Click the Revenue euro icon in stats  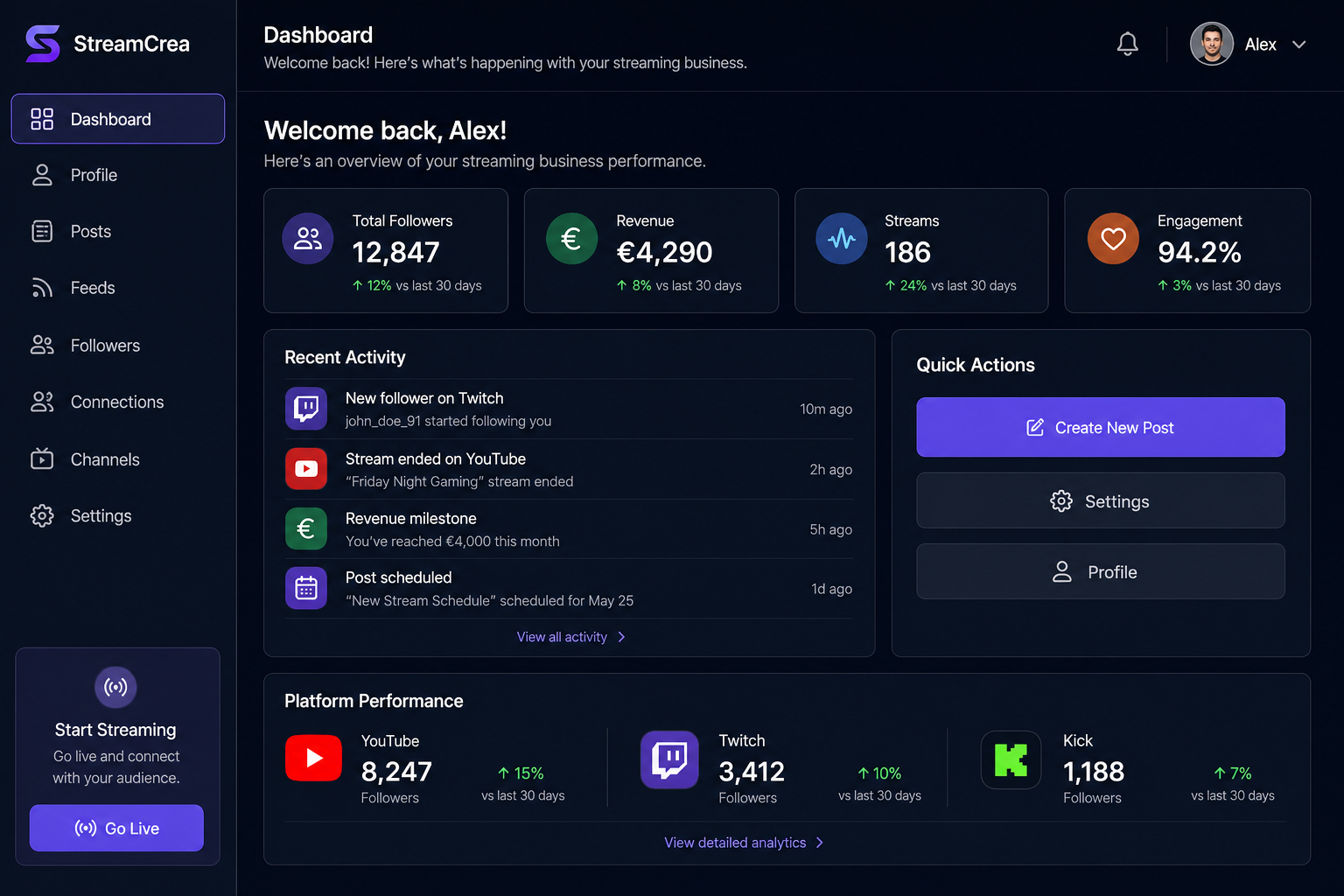click(x=571, y=238)
